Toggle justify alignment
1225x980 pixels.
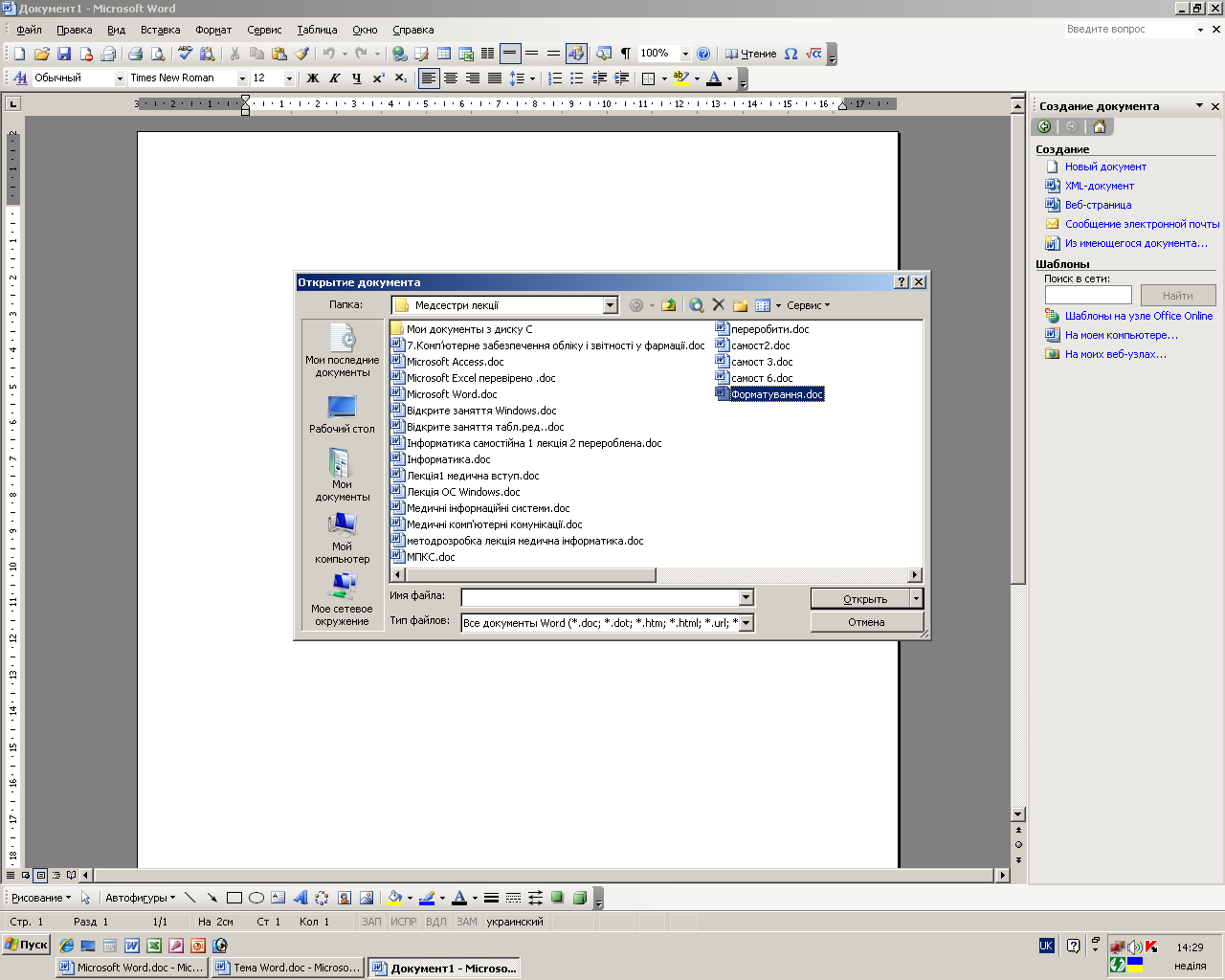(x=495, y=78)
